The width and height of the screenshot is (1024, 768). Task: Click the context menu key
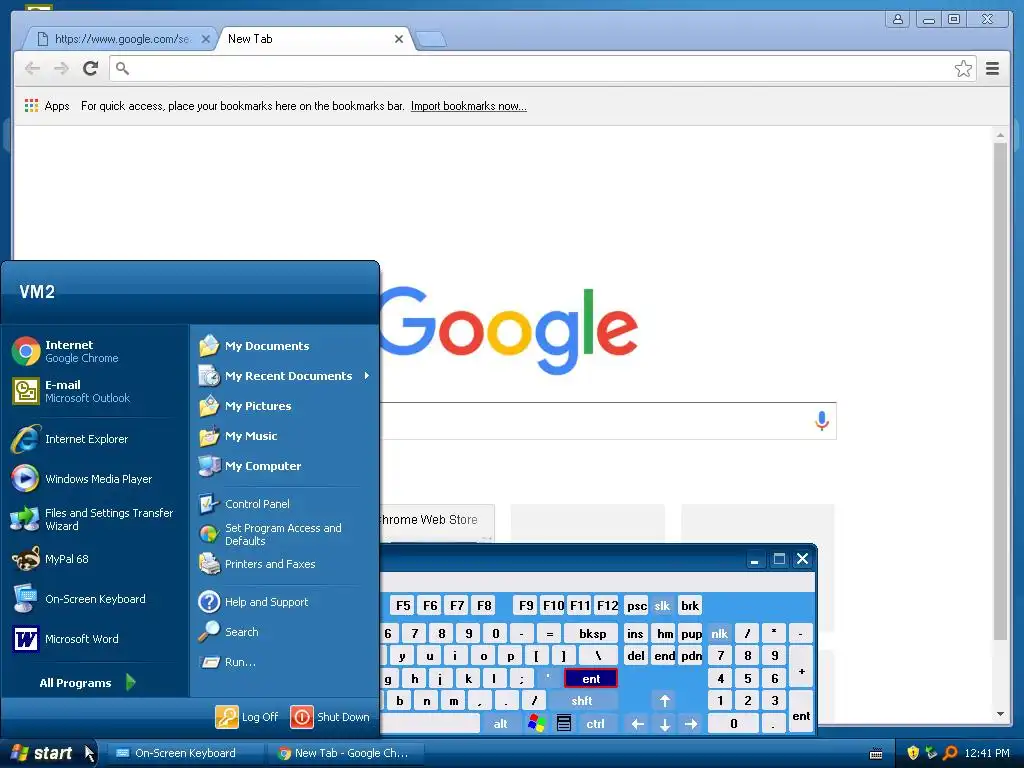click(x=564, y=724)
